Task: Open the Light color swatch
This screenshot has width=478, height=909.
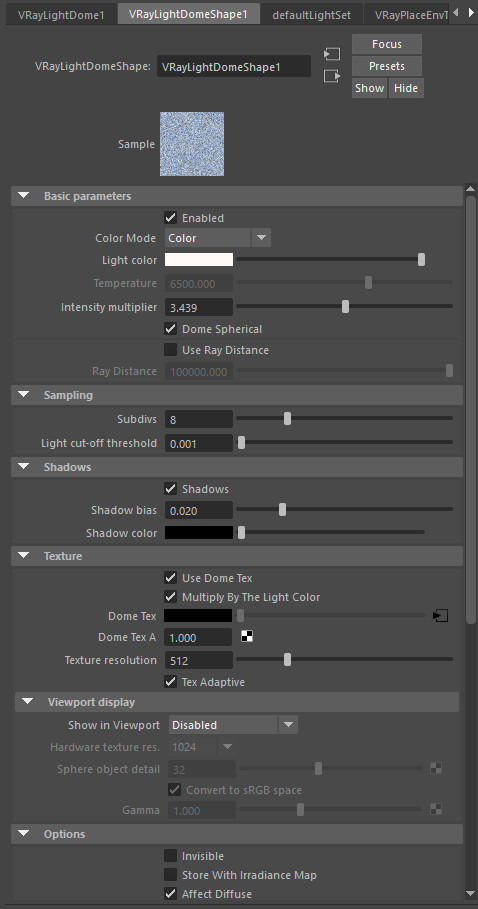Action: tap(199, 260)
